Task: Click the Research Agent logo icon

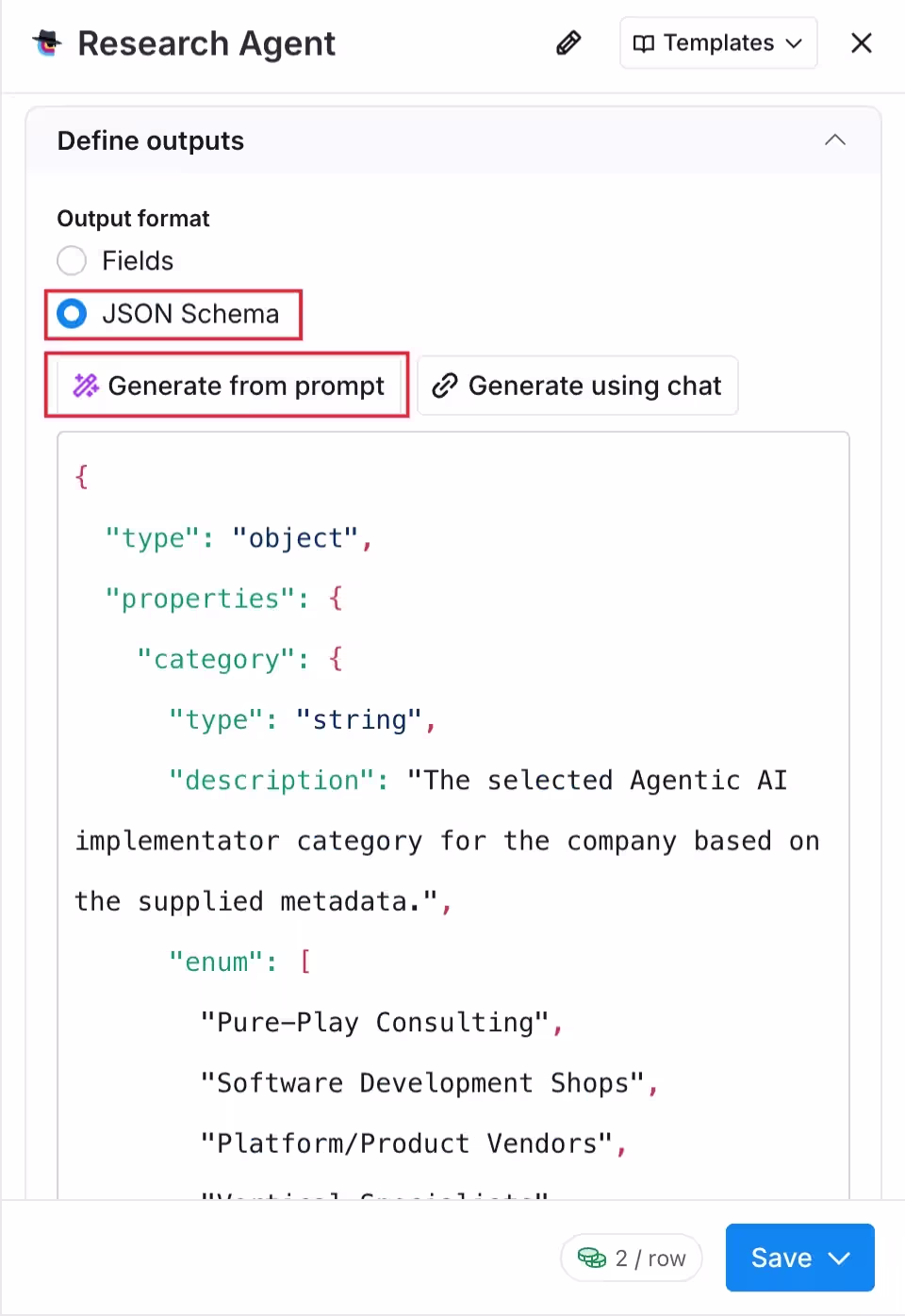Action: (x=45, y=42)
